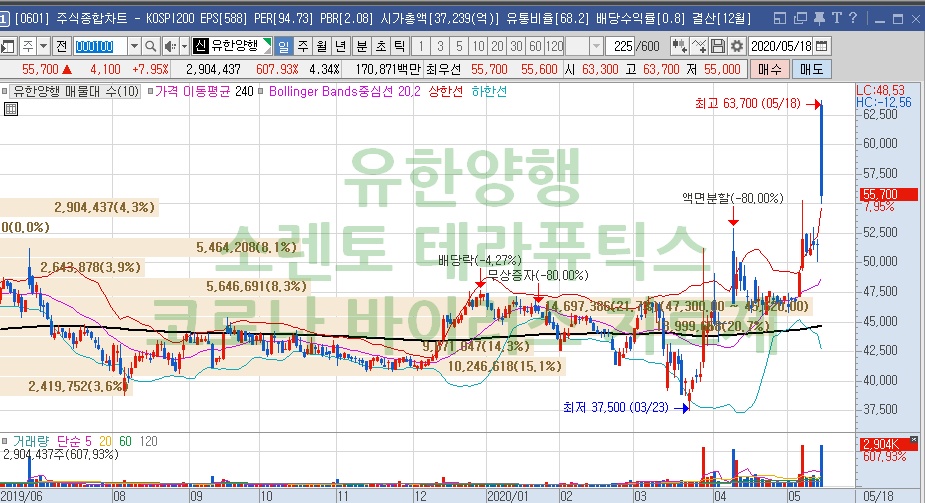Click the window layout icon in title bar

click(x=780, y=18)
